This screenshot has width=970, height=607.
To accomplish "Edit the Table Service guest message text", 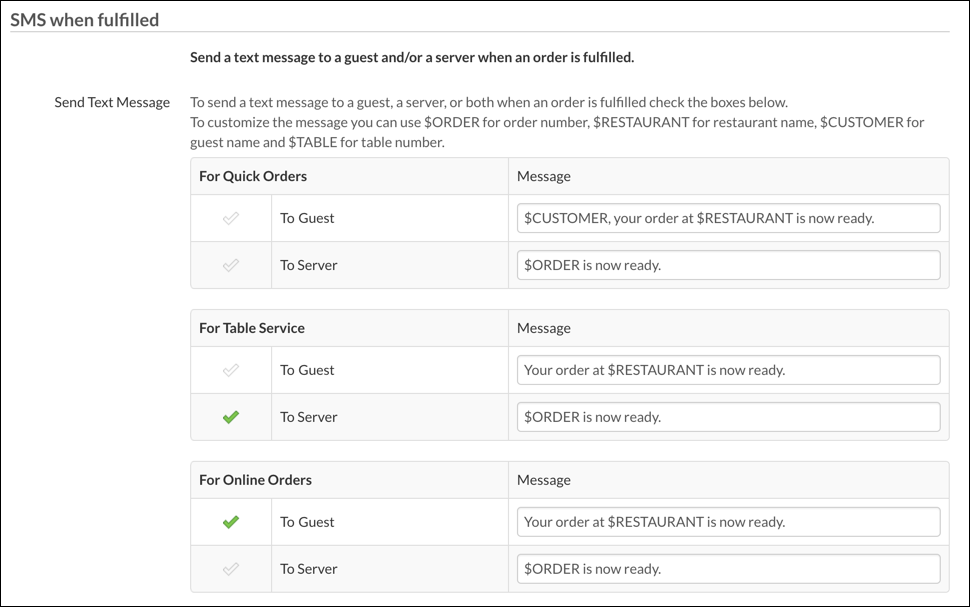I will coord(727,369).
